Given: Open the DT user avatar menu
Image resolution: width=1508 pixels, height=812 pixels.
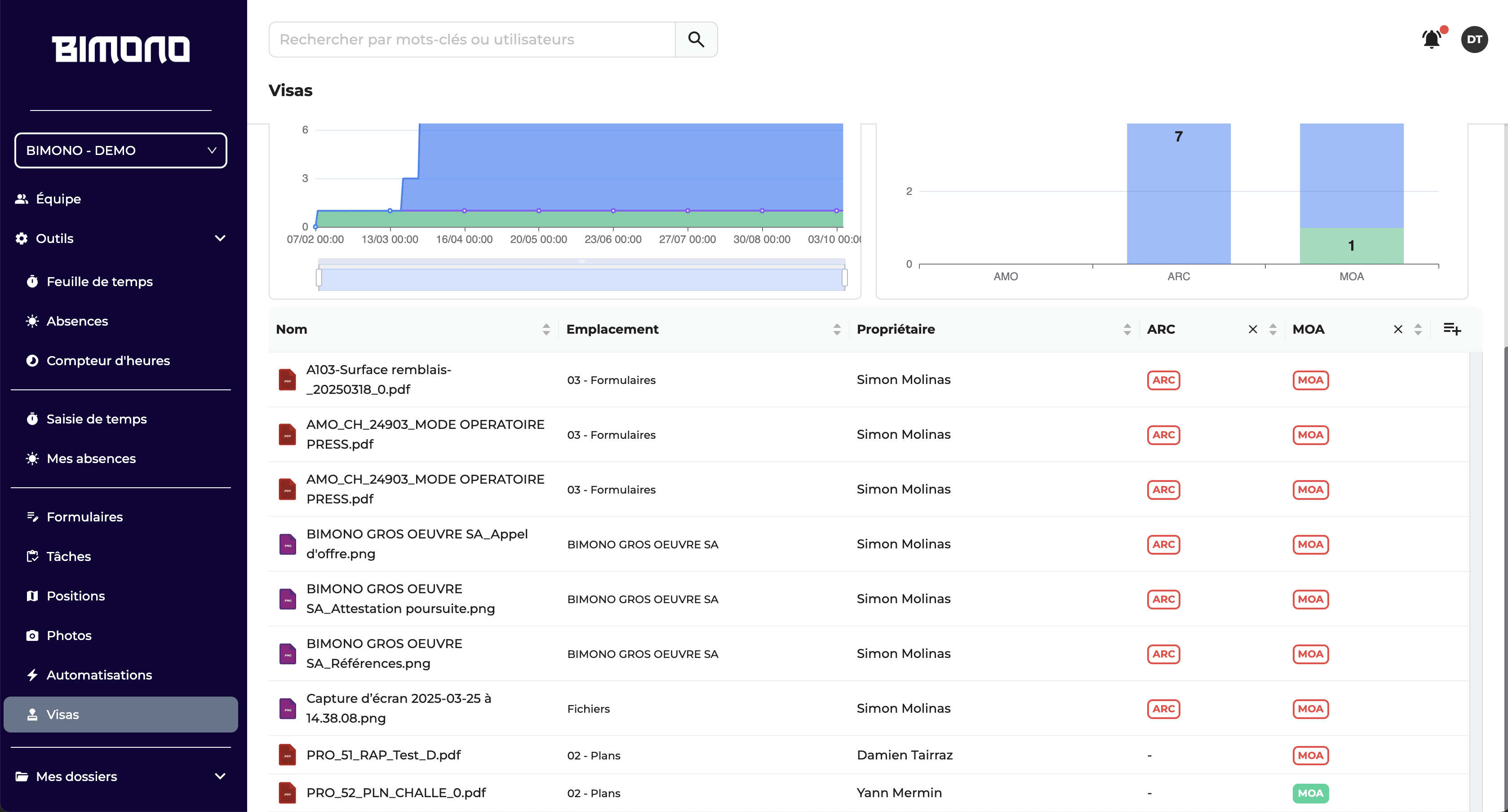Looking at the screenshot, I should [1474, 39].
